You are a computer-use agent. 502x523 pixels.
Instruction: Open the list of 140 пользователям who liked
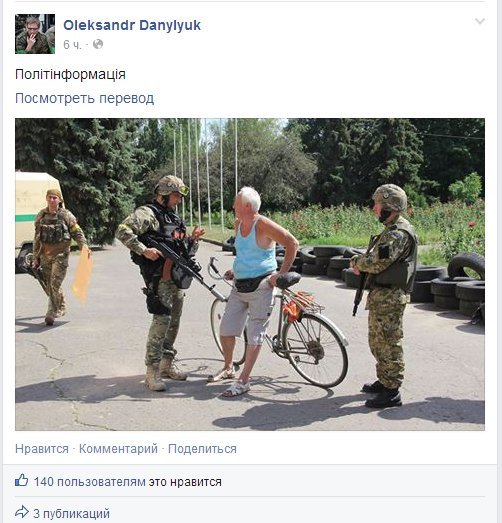click(x=90, y=482)
